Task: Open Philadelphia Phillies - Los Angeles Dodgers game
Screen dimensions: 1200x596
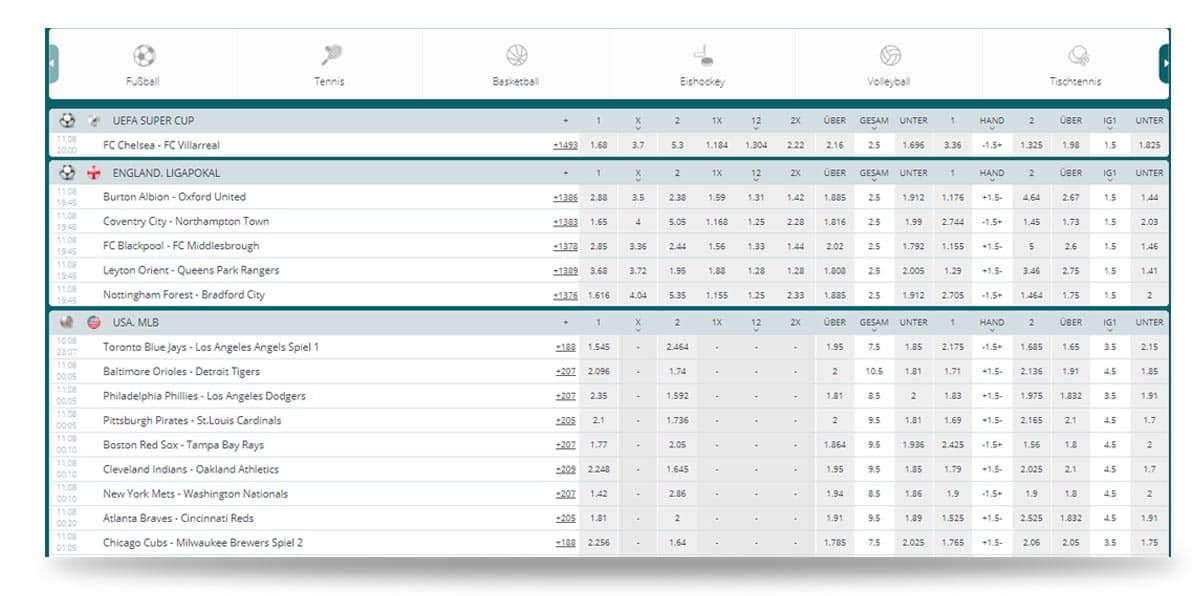Action: [x=204, y=396]
